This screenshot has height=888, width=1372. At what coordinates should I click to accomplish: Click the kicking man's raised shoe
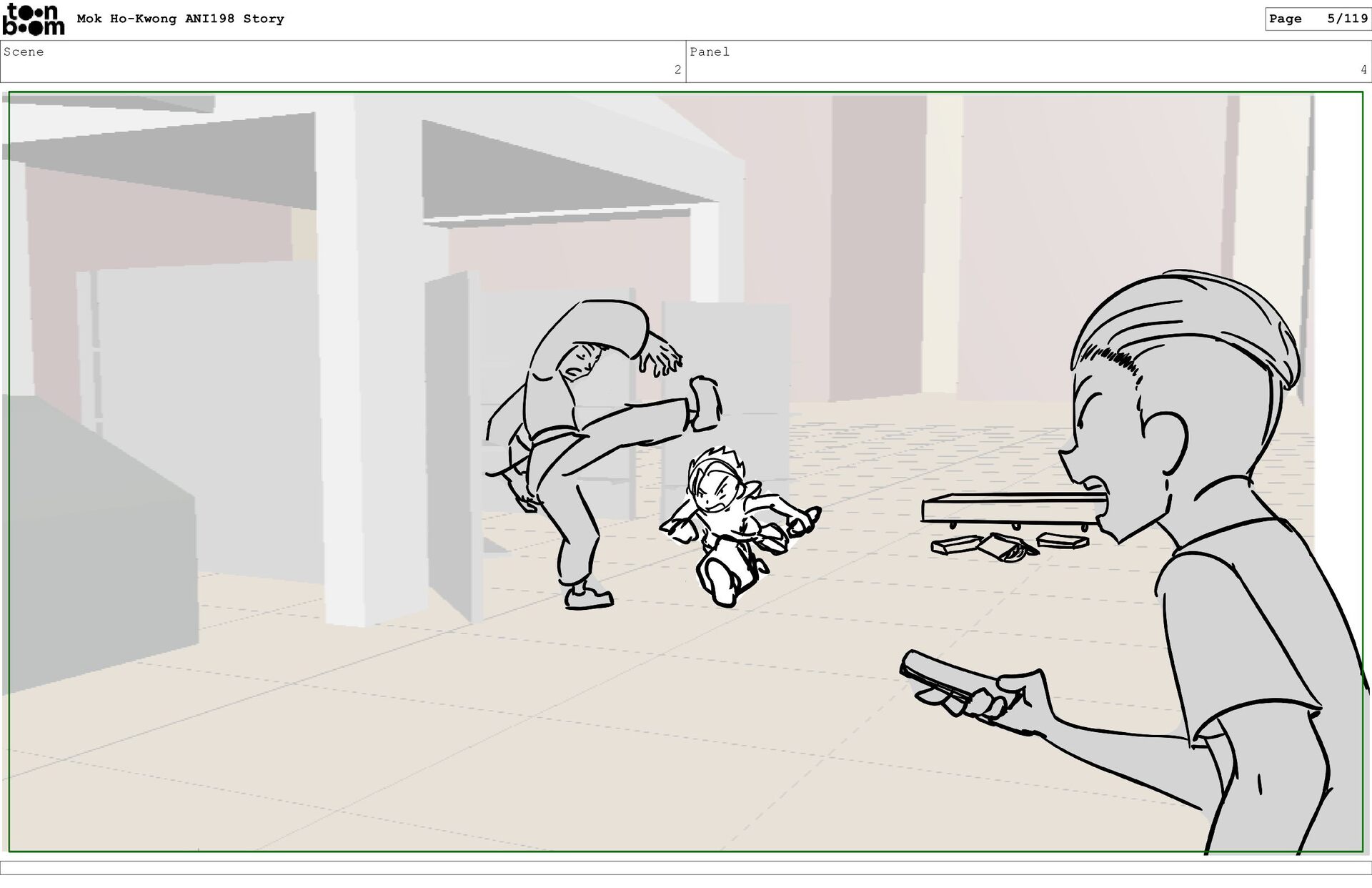[x=705, y=404]
